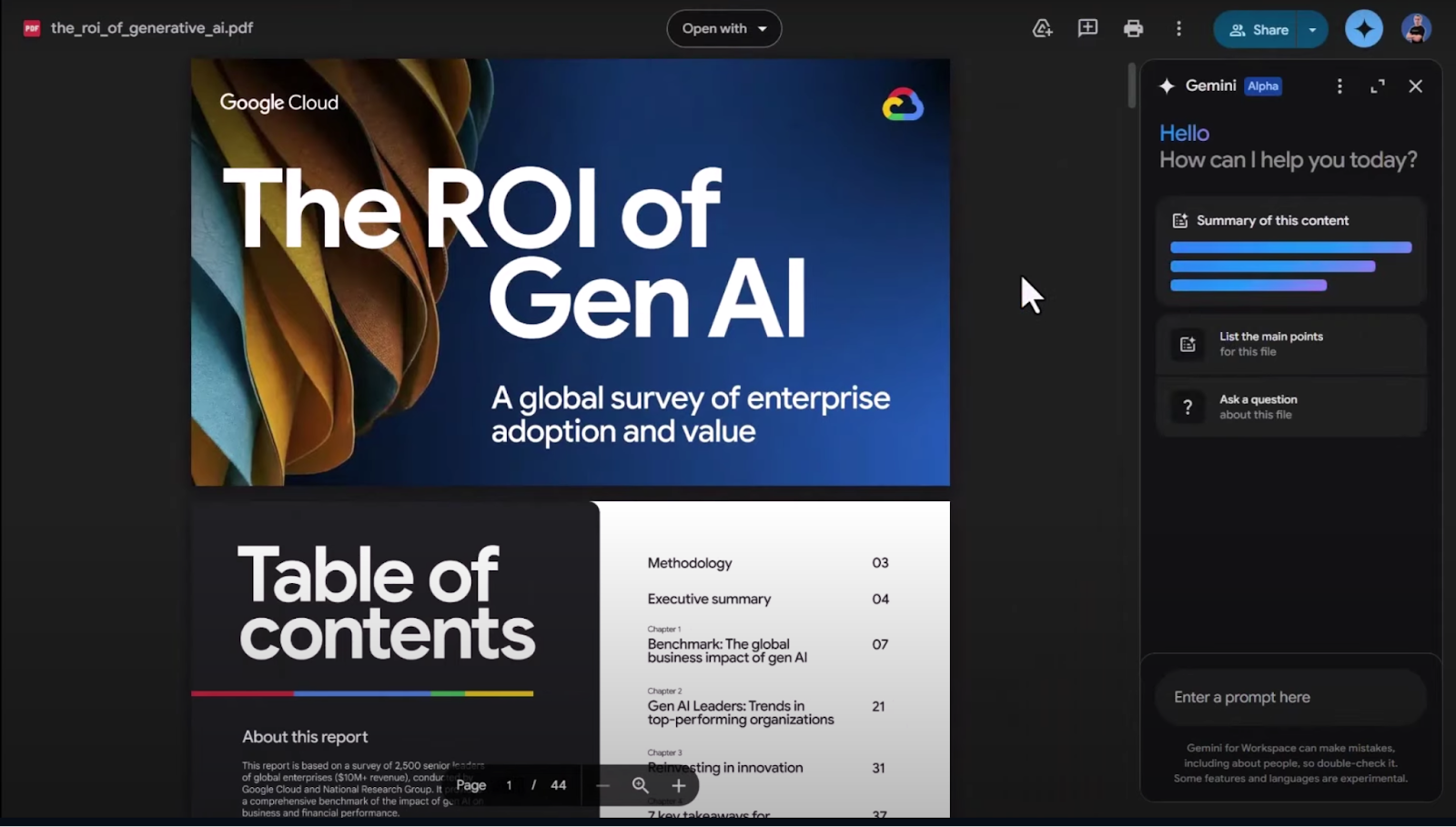Click the question mark icon in suggestions
The image size is (1456, 827).
click(x=1188, y=407)
